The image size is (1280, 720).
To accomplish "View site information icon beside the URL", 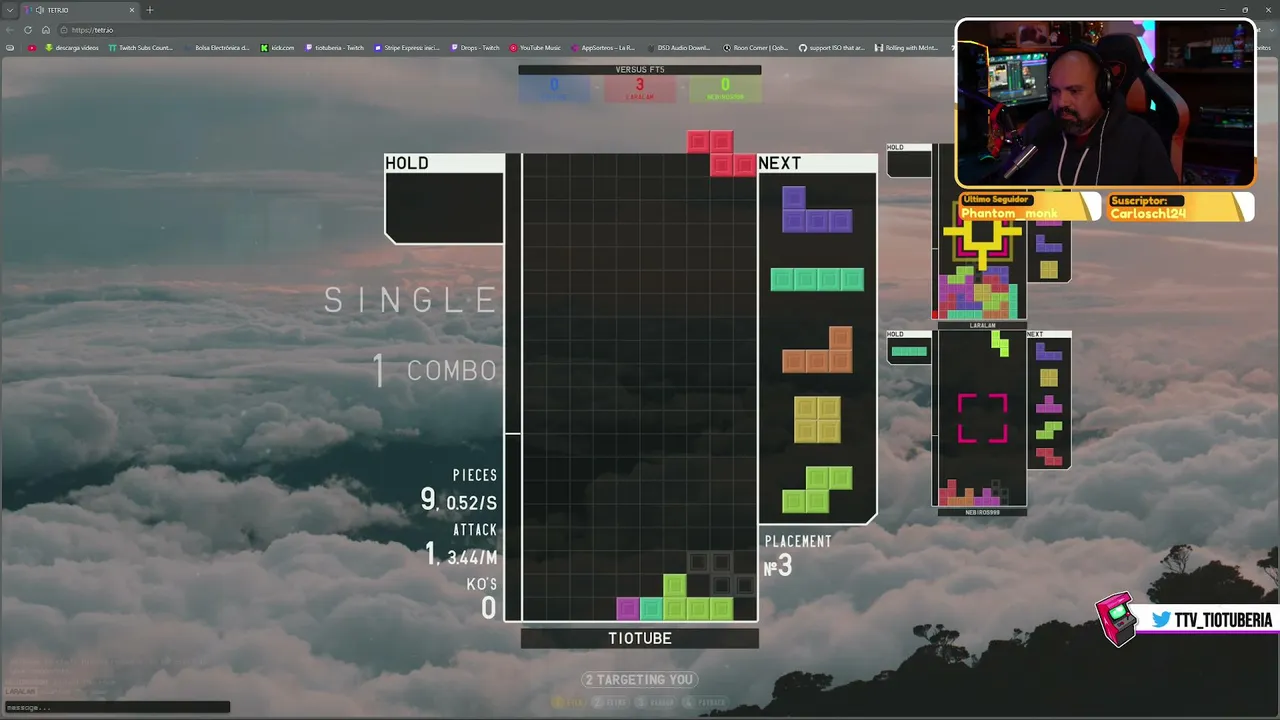I will pyautogui.click(x=66, y=30).
